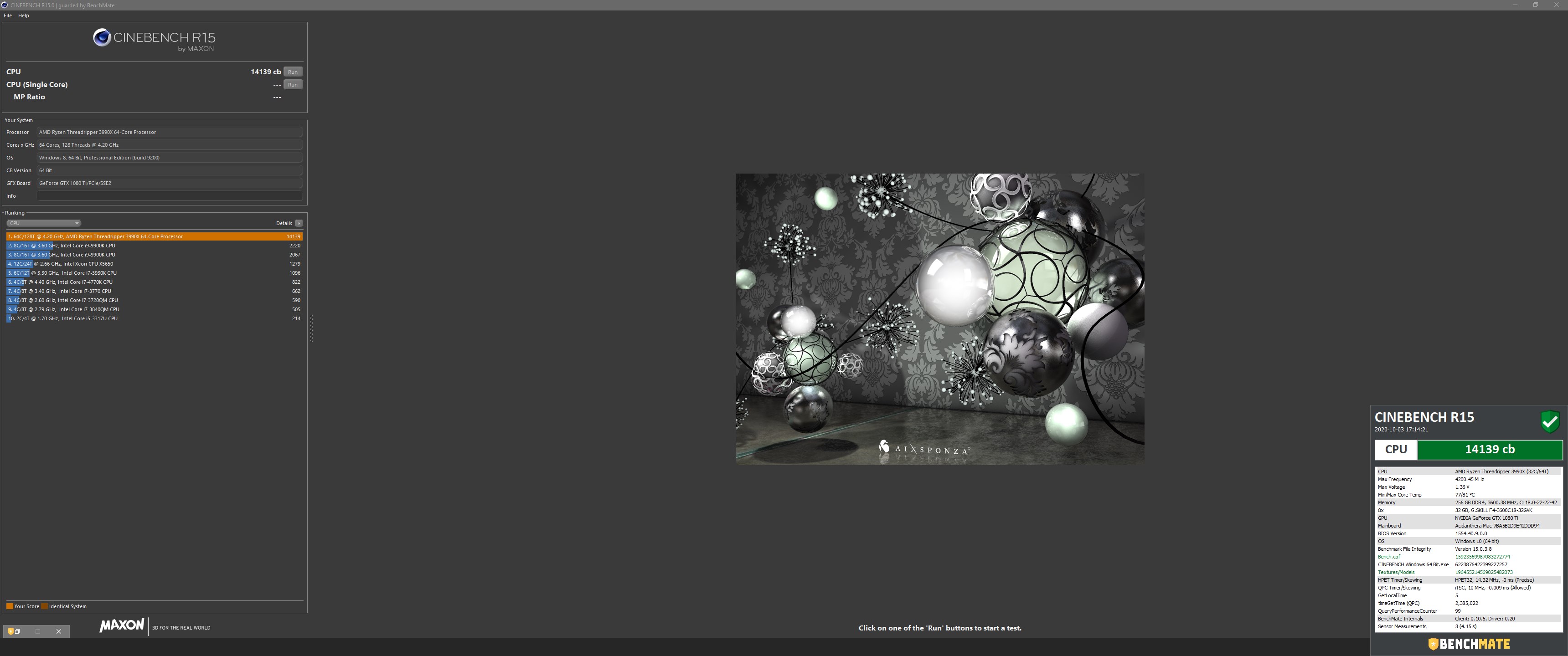Click the CB Version value 64 Bit
The height and width of the screenshot is (656, 1568).
(170, 170)
